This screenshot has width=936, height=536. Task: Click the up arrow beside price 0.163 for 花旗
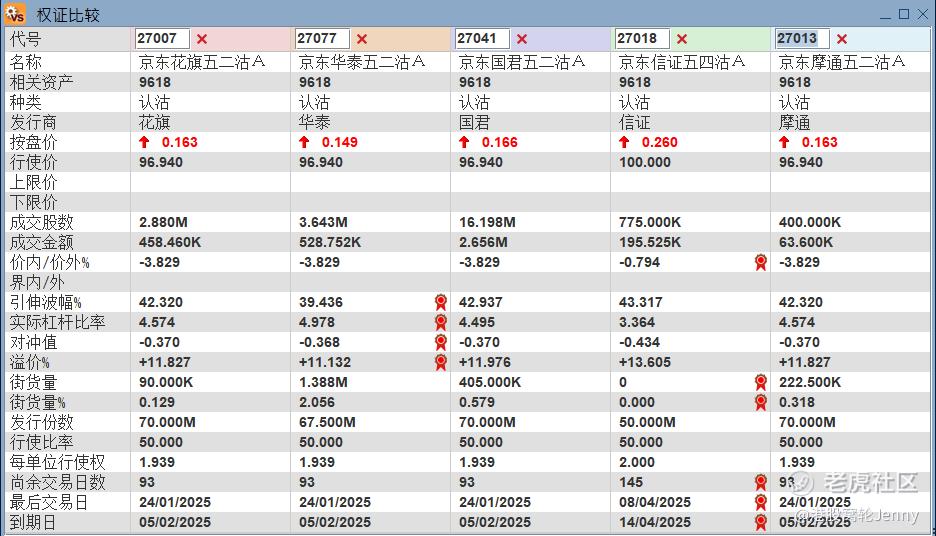pyautogui.click(x=144, y=142)
